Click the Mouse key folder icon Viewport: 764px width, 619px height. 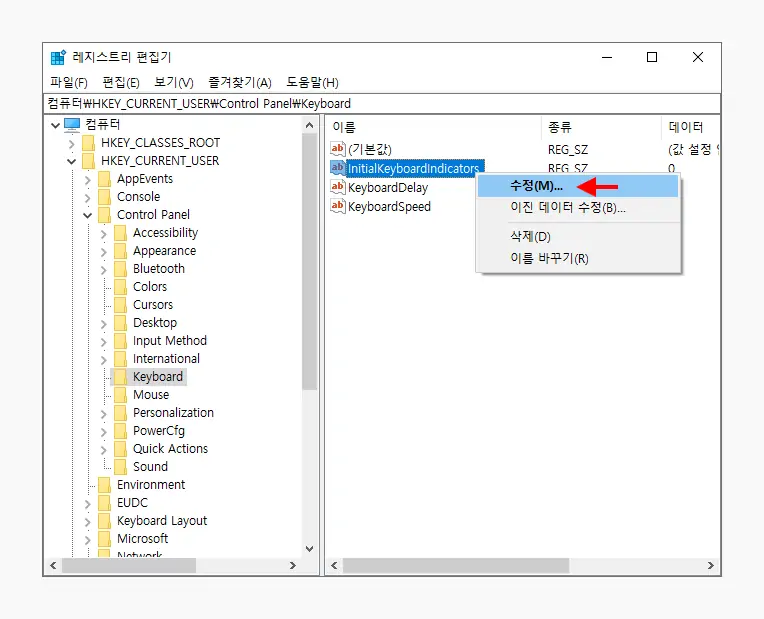[121, 395]
